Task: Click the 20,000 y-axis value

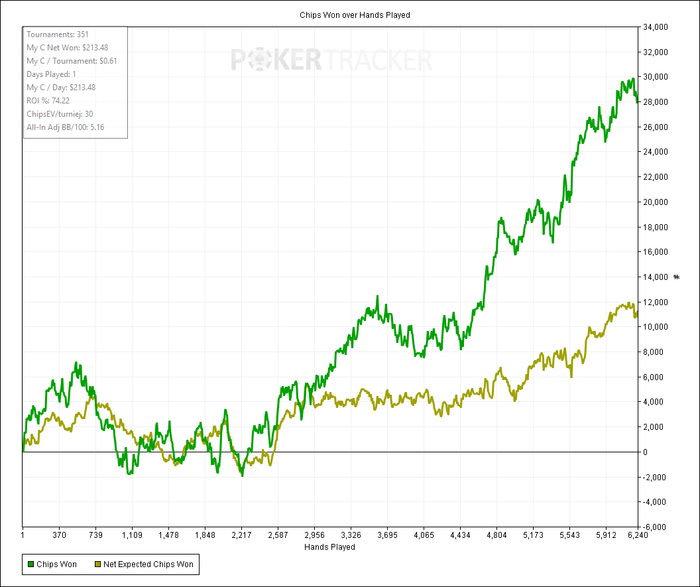Action: [x=655, y=202]
